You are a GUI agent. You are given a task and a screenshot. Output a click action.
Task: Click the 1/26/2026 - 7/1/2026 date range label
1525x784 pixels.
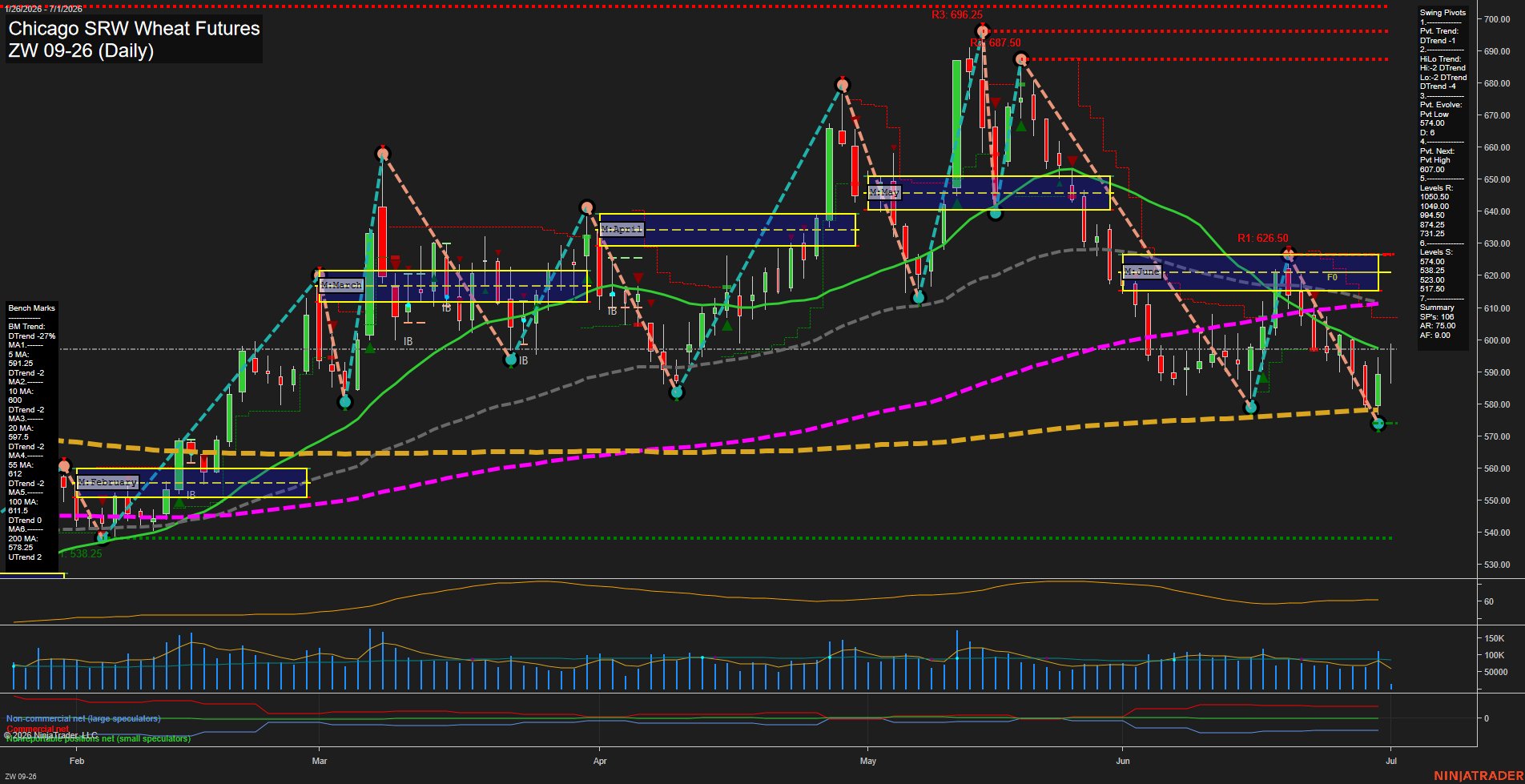[x=43, y=9]
